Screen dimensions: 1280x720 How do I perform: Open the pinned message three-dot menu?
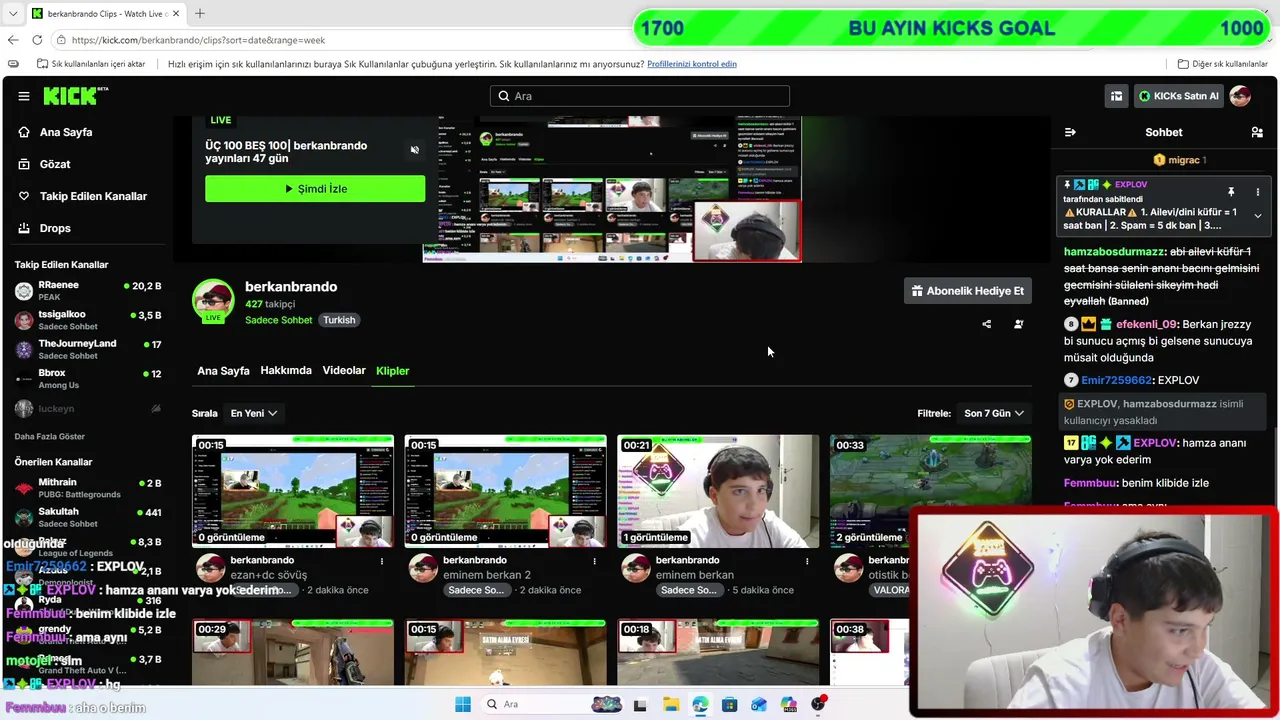coord(1258,192)
